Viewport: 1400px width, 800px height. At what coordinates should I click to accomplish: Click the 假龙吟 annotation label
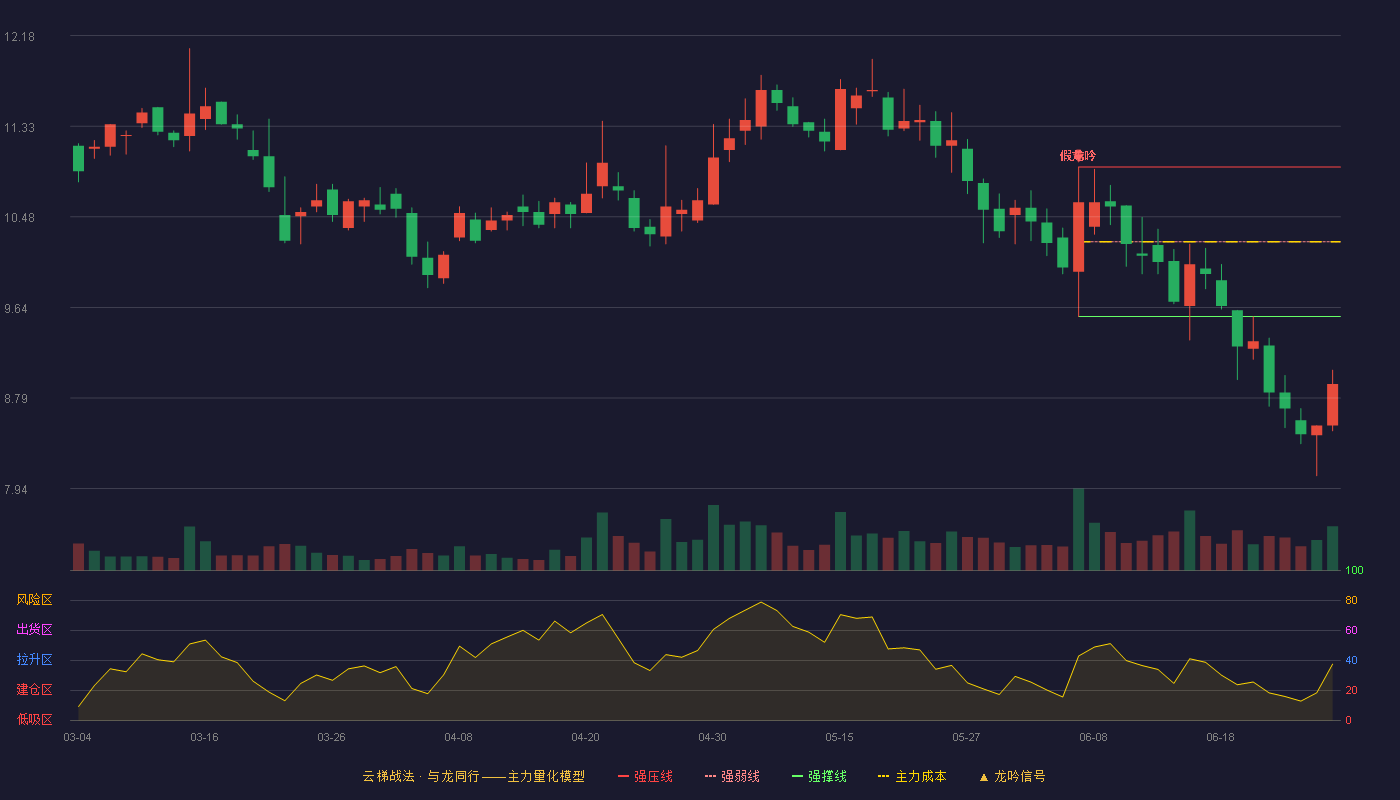click(x=1078, y=156)
